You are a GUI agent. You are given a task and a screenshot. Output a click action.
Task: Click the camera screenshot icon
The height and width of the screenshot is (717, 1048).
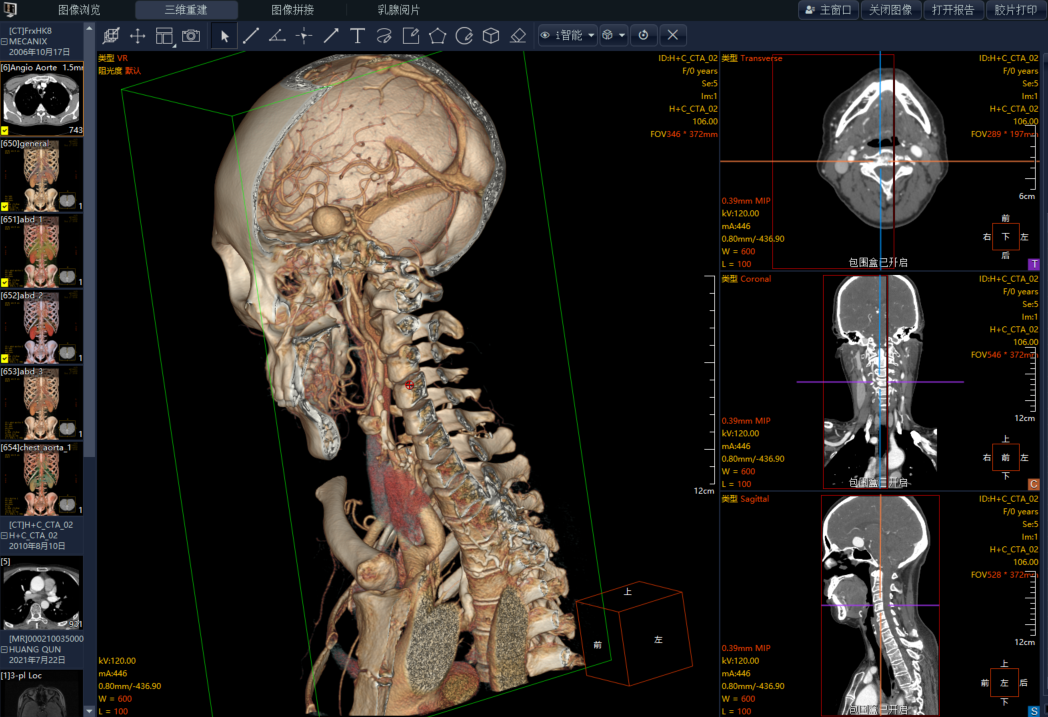(x=190, y=36)
